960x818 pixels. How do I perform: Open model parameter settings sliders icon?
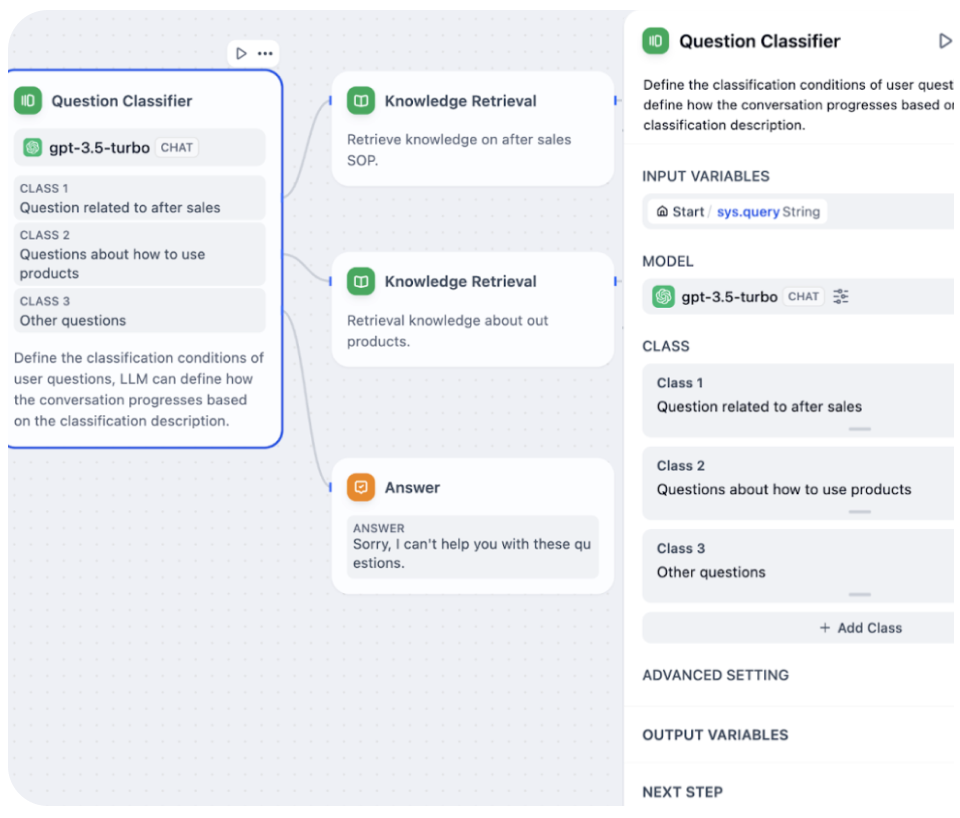841,296
